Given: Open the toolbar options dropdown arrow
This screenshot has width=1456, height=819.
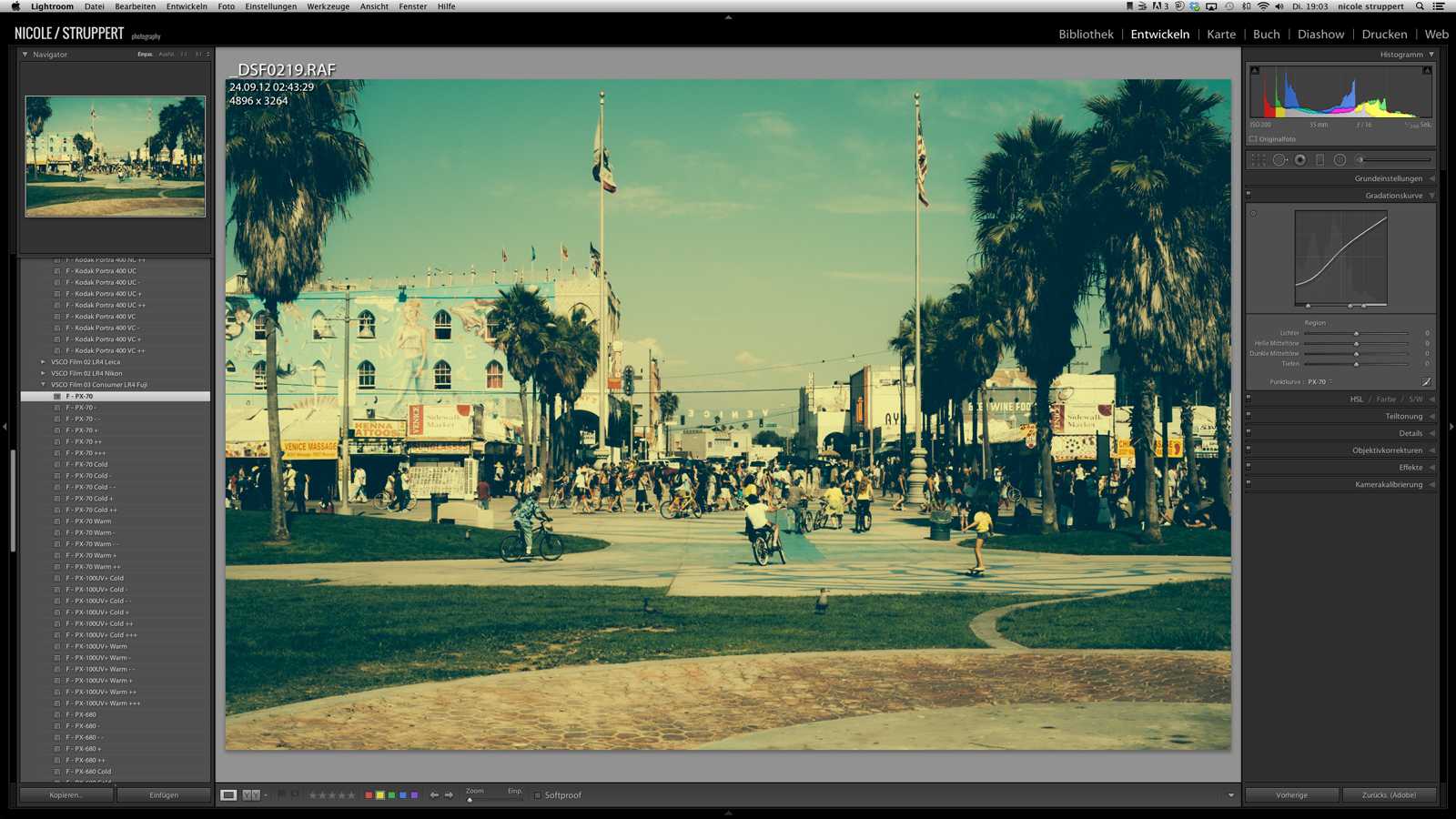Looking at the screenshot, I should pyautogui.click(x=1231, y=795).
